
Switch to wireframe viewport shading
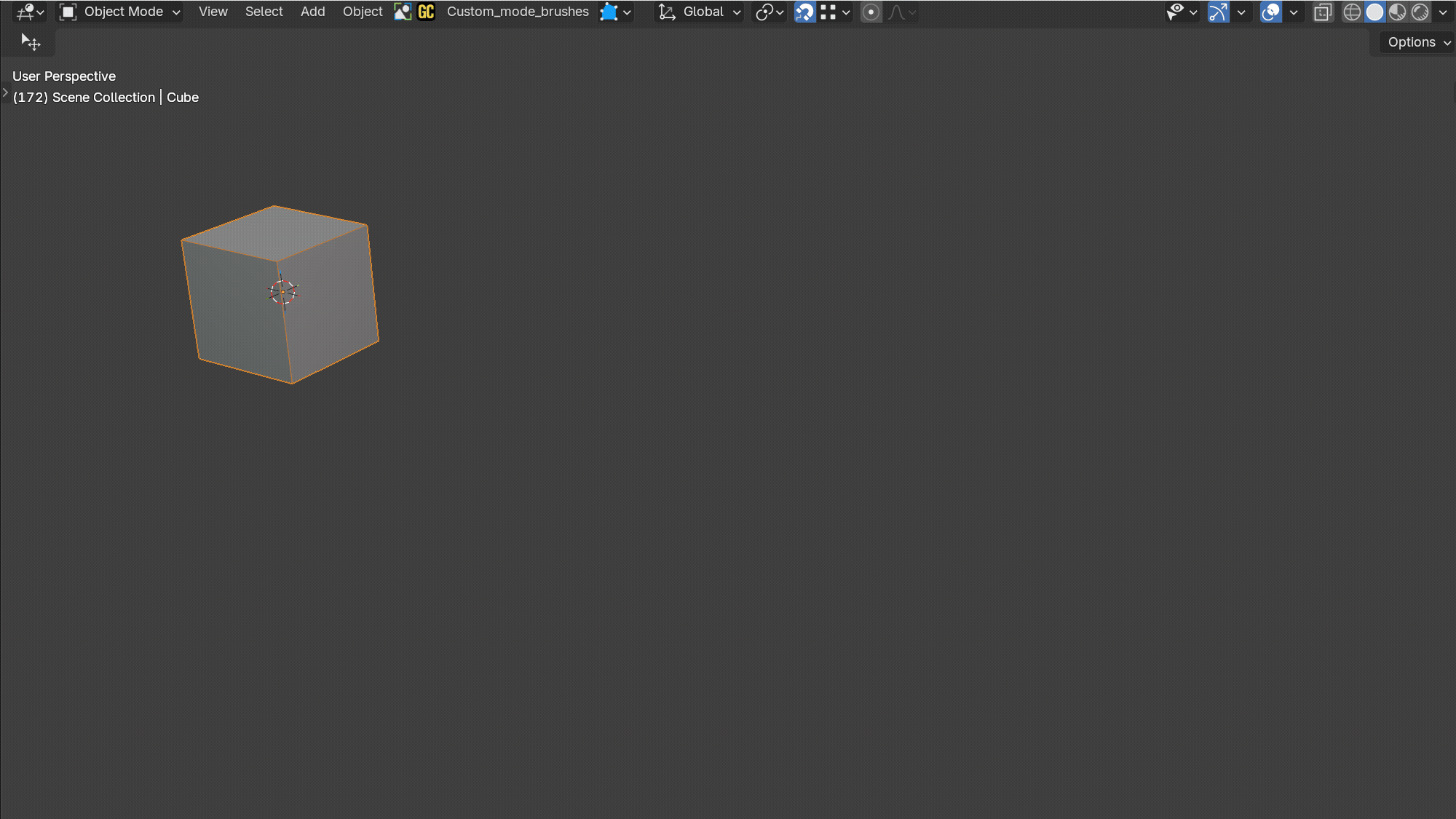click(x=1352, y=12)
